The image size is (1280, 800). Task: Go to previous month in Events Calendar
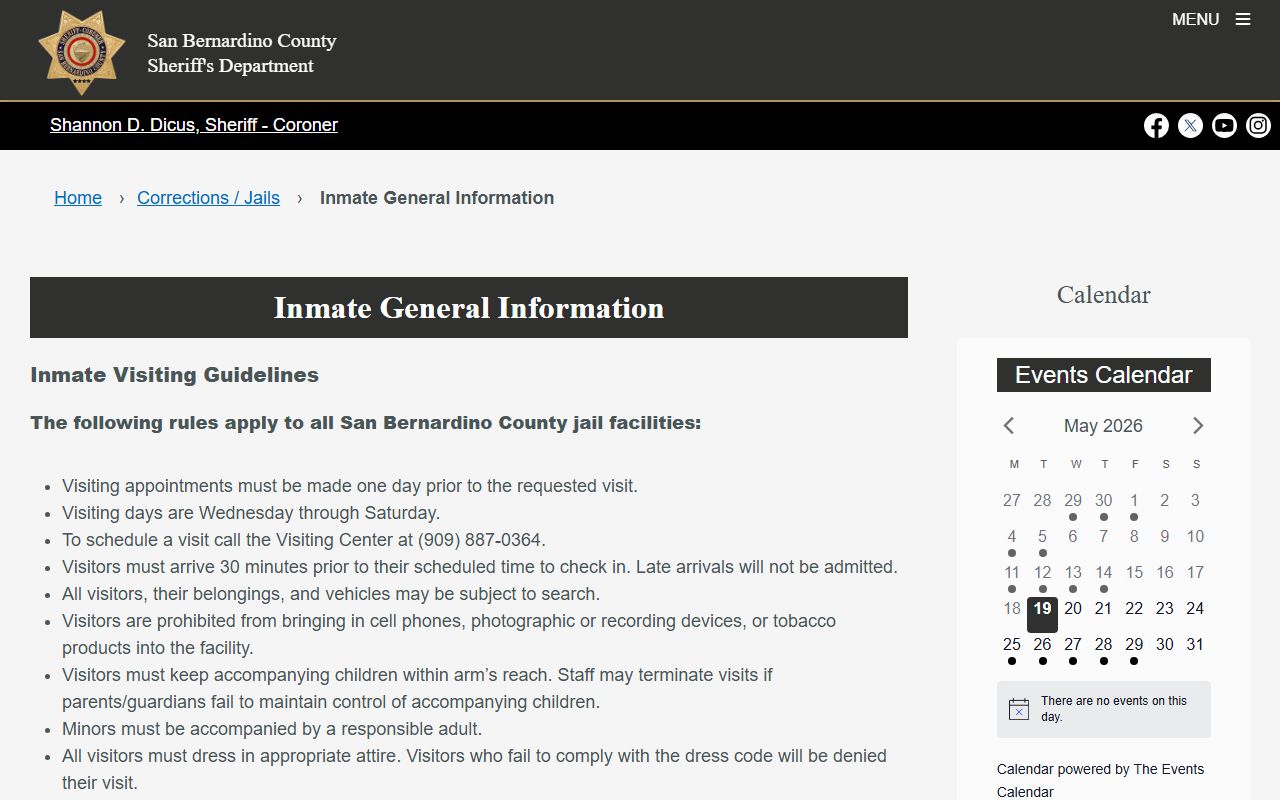click(1009, 426)
